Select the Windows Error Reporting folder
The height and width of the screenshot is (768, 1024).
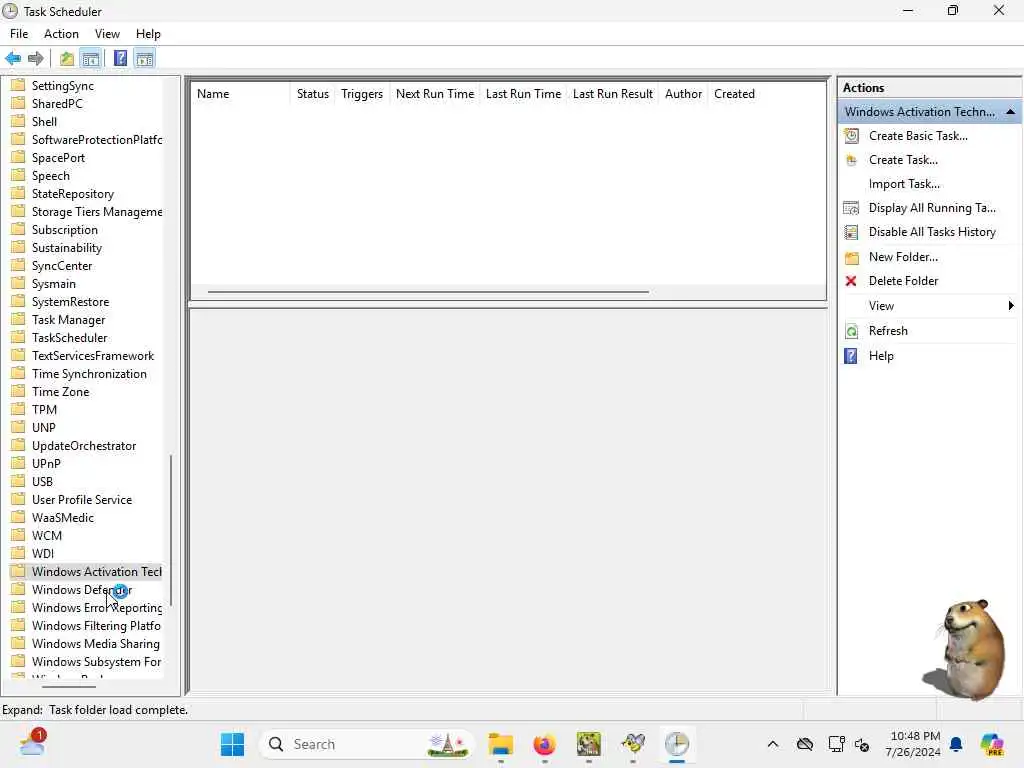tap(97, 607)
